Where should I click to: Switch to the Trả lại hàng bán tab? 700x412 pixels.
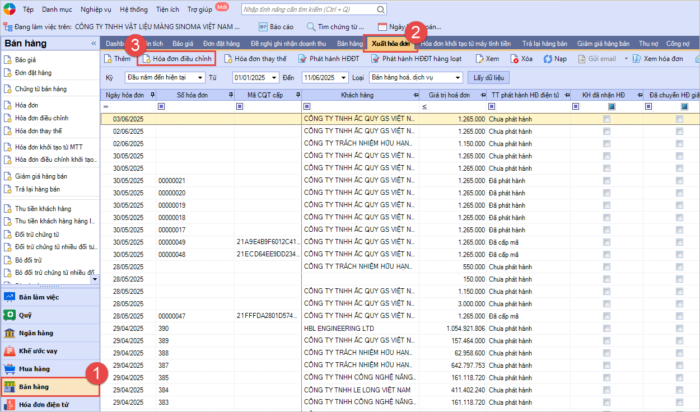click(538, 44)
